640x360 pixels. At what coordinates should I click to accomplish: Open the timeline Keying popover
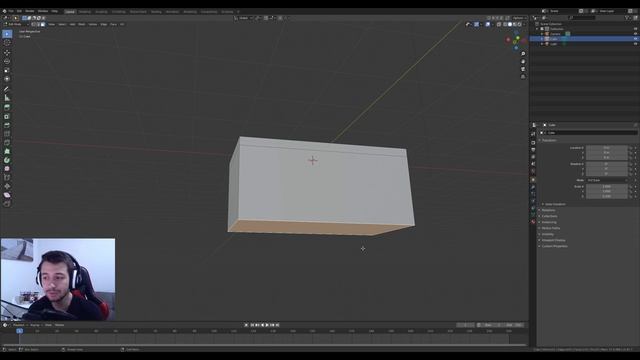coord(36,325)
